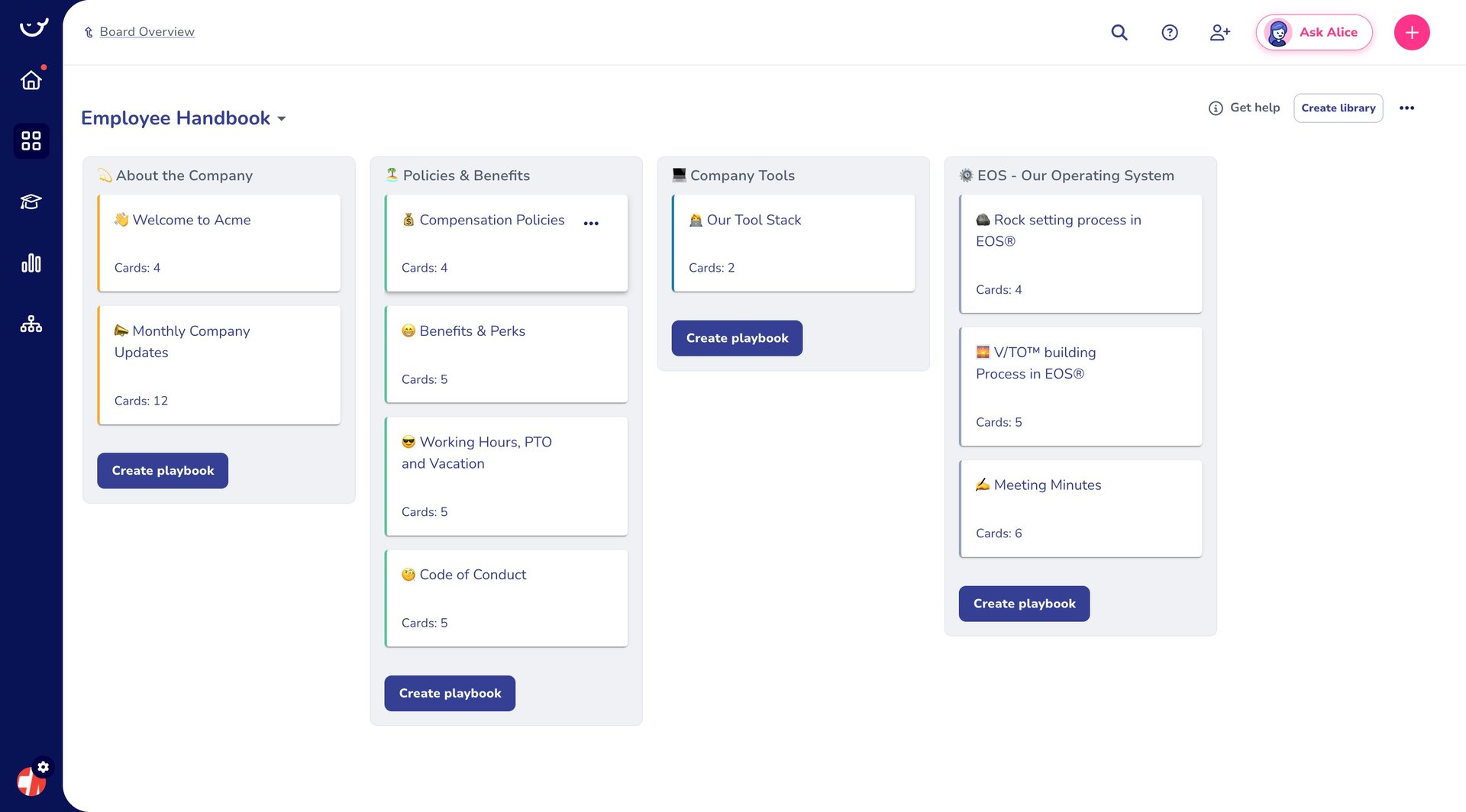Image resolution: width=1466 pixels, height=812 pixels.
Task: Open the Welcome to Acme playbook
Action: point(220,243)
